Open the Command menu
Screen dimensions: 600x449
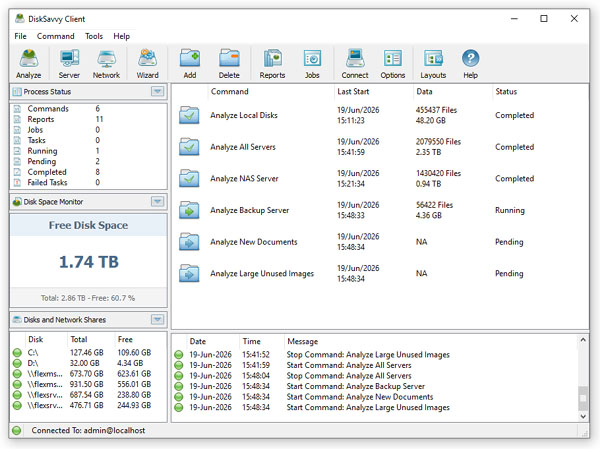pos(55,36)
